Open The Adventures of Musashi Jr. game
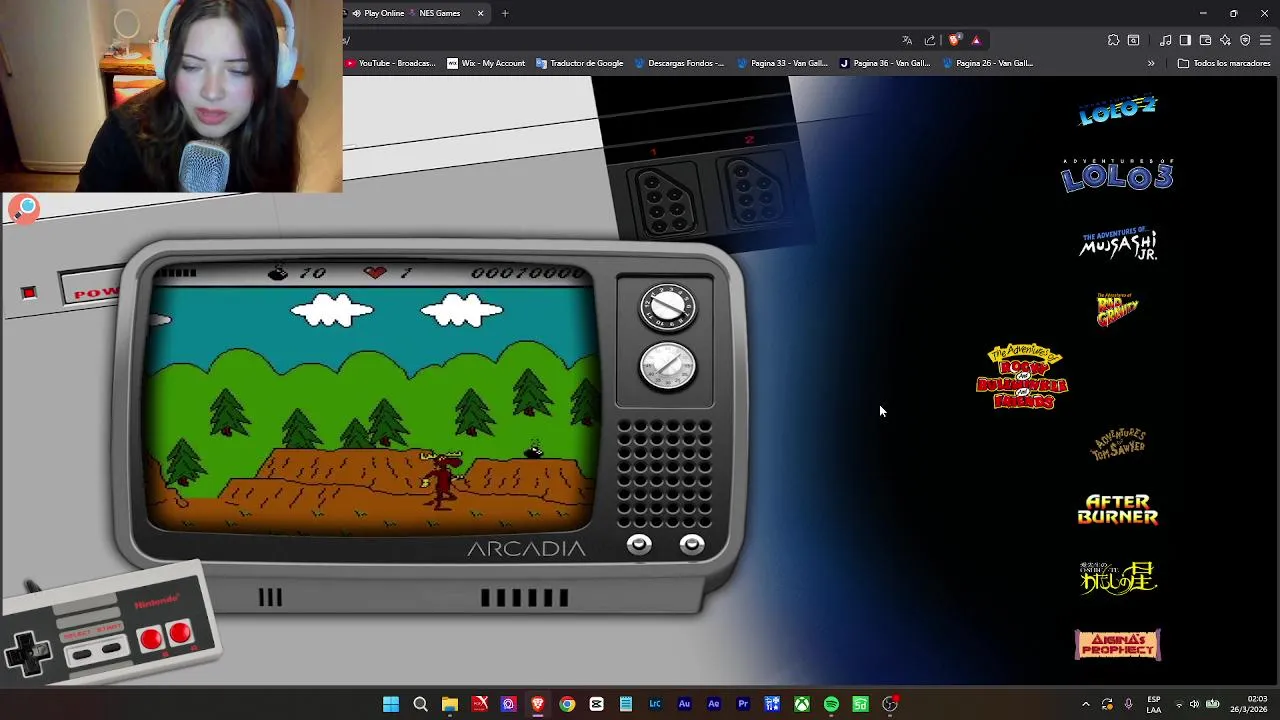Image resolution: width=1280 pixels, height=720 pixels. [1118, 244]
